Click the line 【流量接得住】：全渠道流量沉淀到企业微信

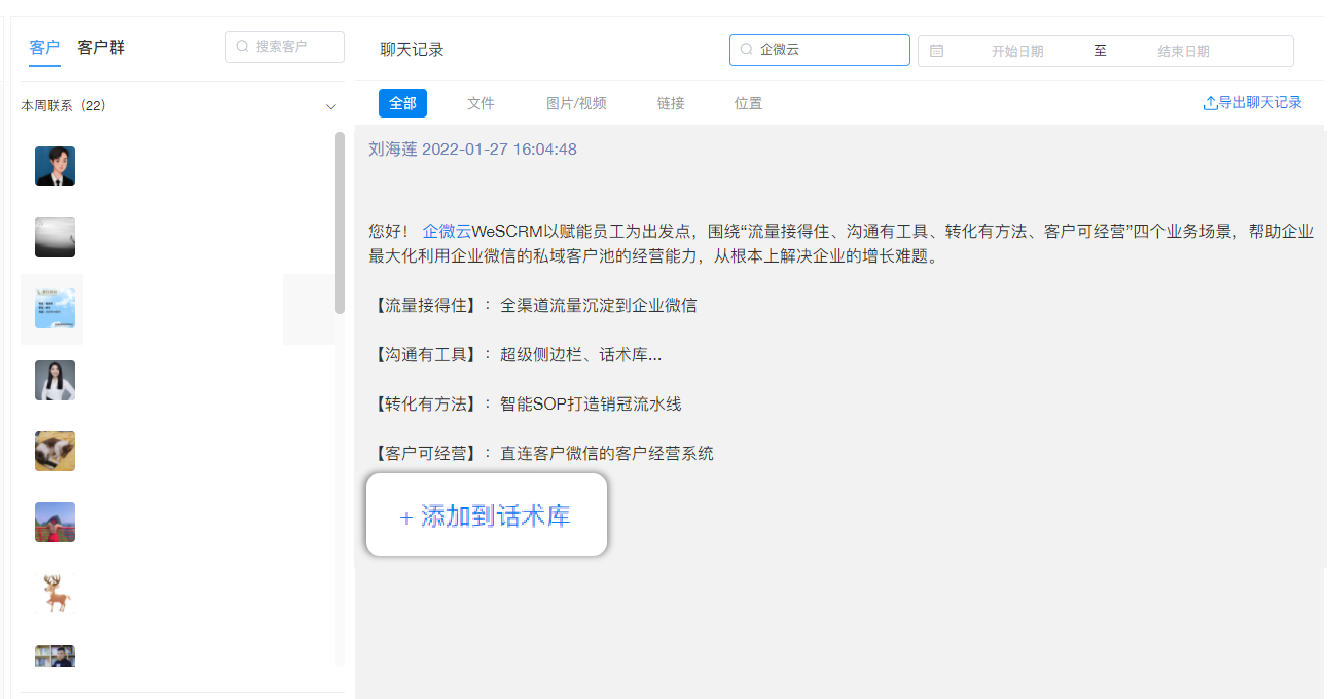[536, 305]
